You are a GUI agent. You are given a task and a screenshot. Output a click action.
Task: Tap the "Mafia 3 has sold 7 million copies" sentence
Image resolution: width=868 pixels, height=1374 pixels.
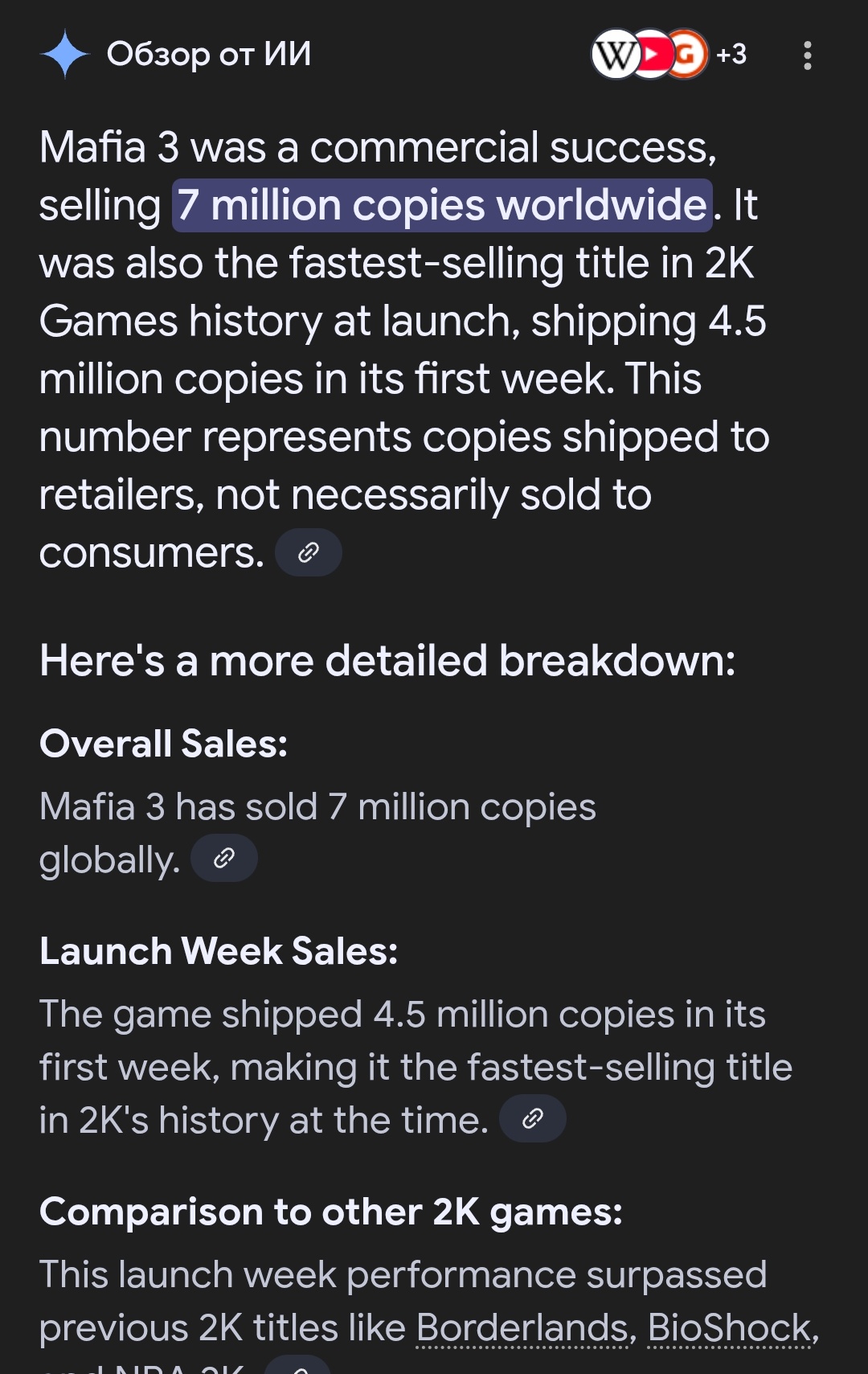pos(317,807)
